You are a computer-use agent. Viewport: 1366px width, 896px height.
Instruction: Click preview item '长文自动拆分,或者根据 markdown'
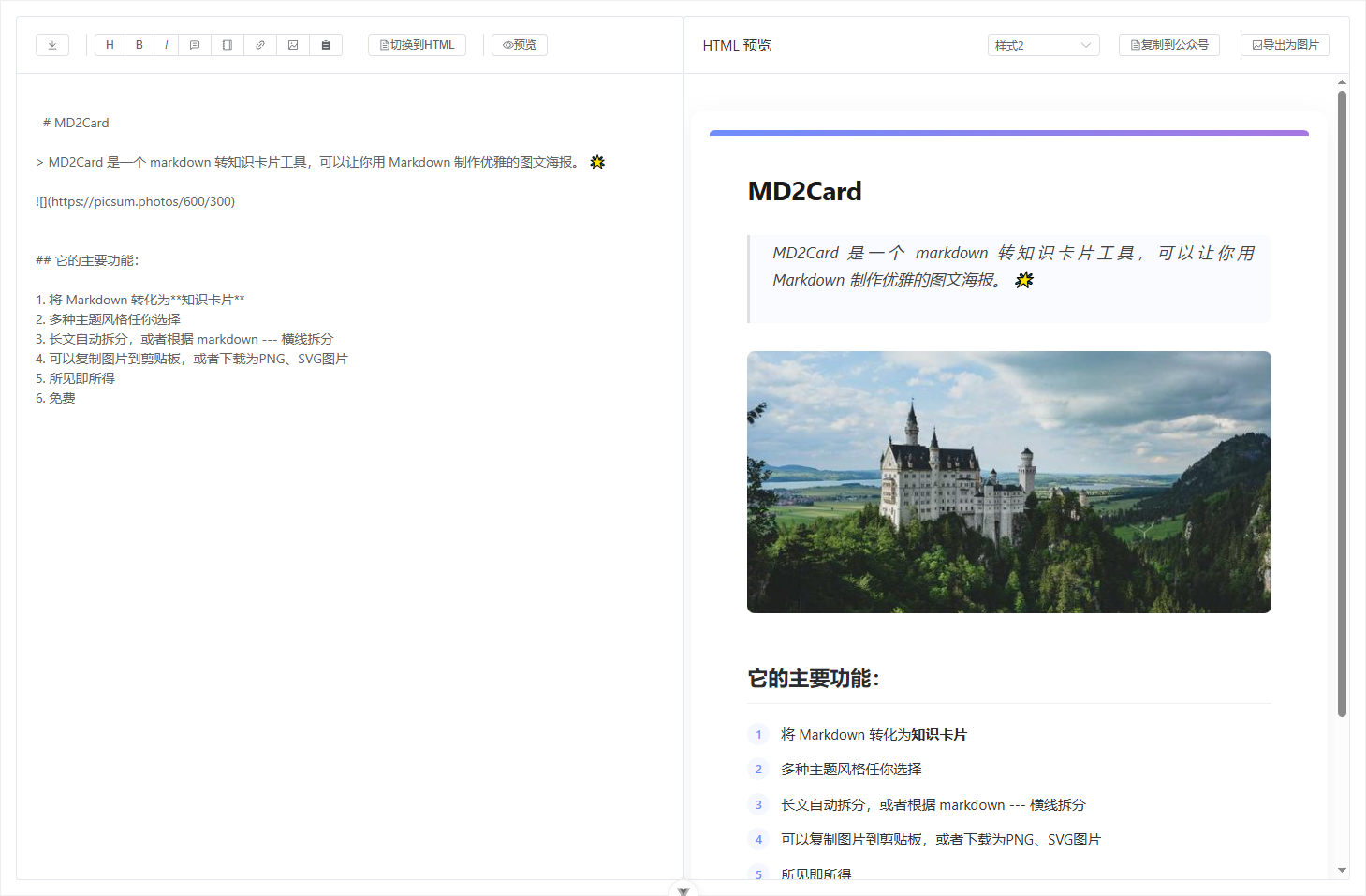pyautogui.click(x=933, y=805)
